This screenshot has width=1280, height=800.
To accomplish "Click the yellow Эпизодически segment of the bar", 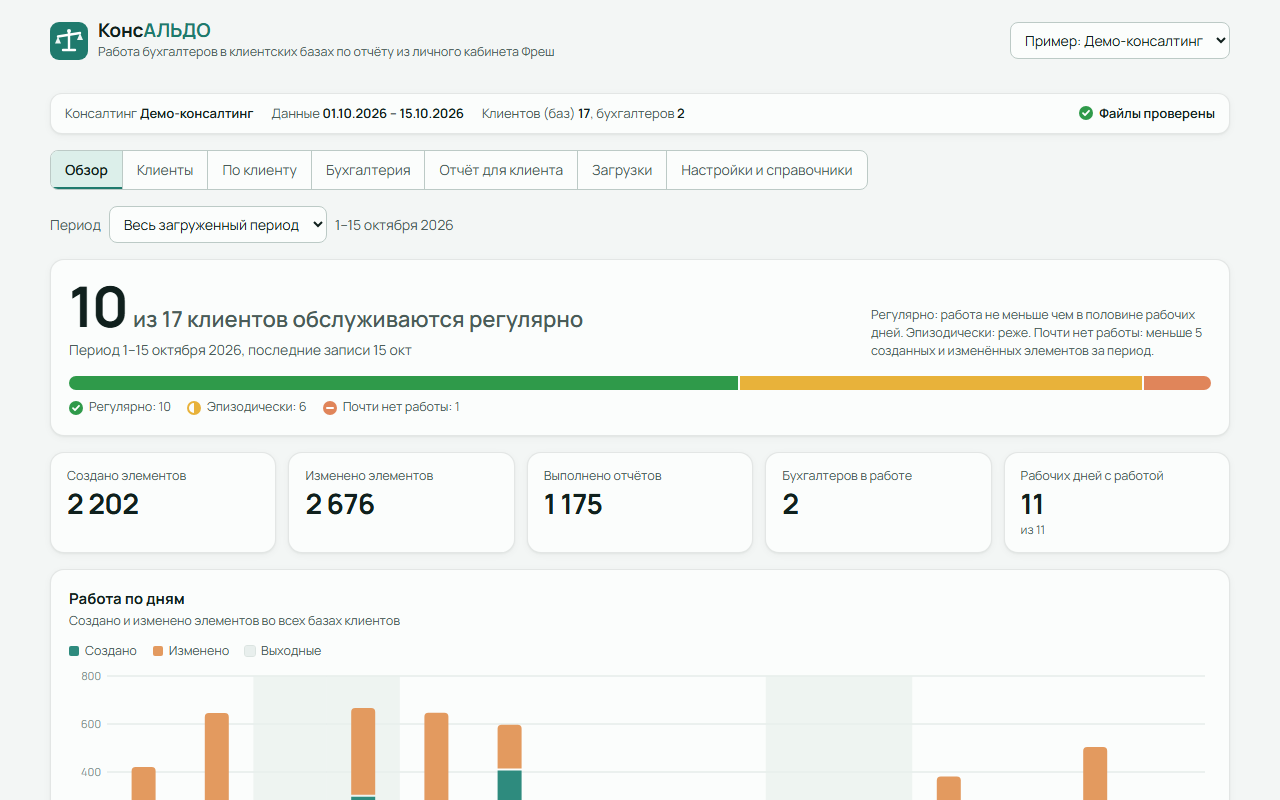I will pyautogui.click(x=941, y=383).
